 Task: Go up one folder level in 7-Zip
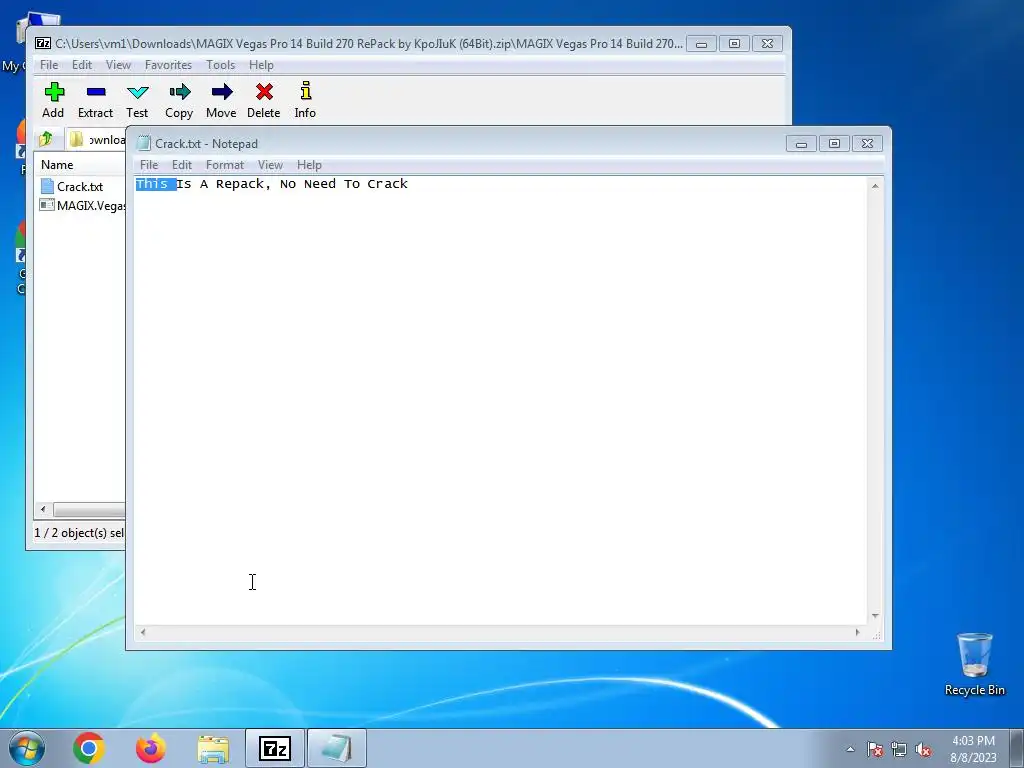point(46,139)
